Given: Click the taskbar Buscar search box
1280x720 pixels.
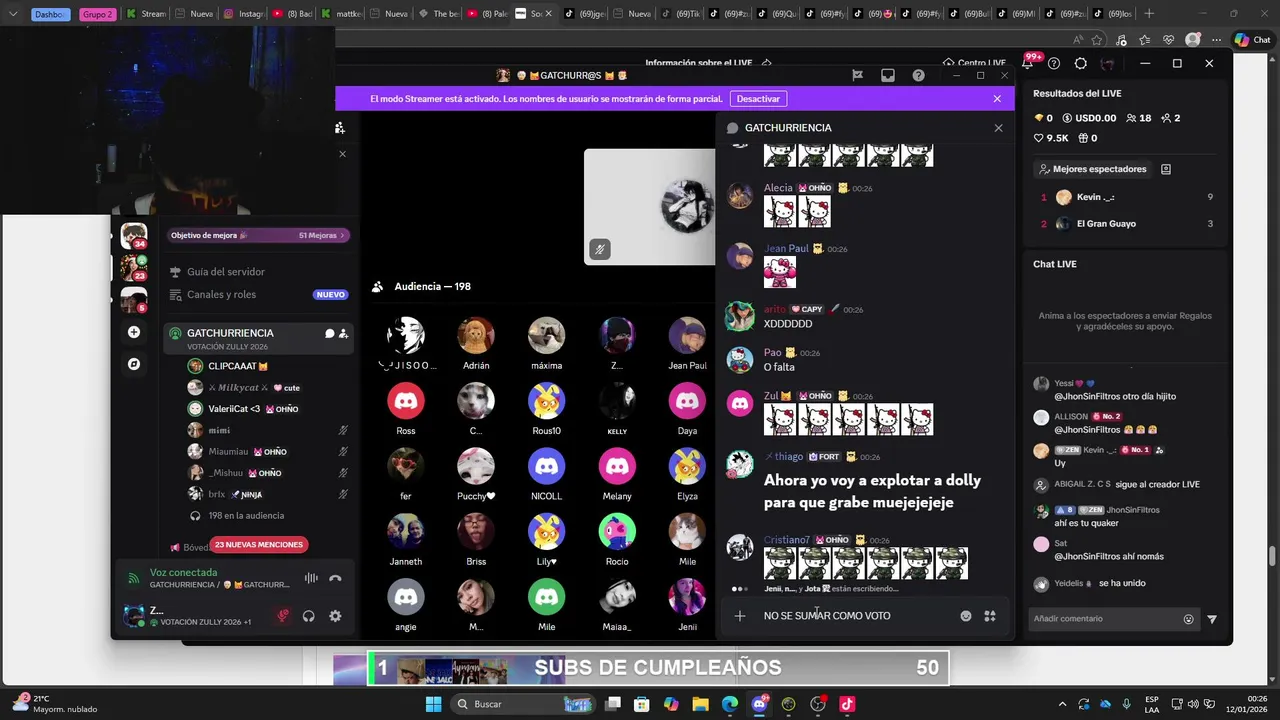Looking at the screenshot, I should (x=525, y=704).
